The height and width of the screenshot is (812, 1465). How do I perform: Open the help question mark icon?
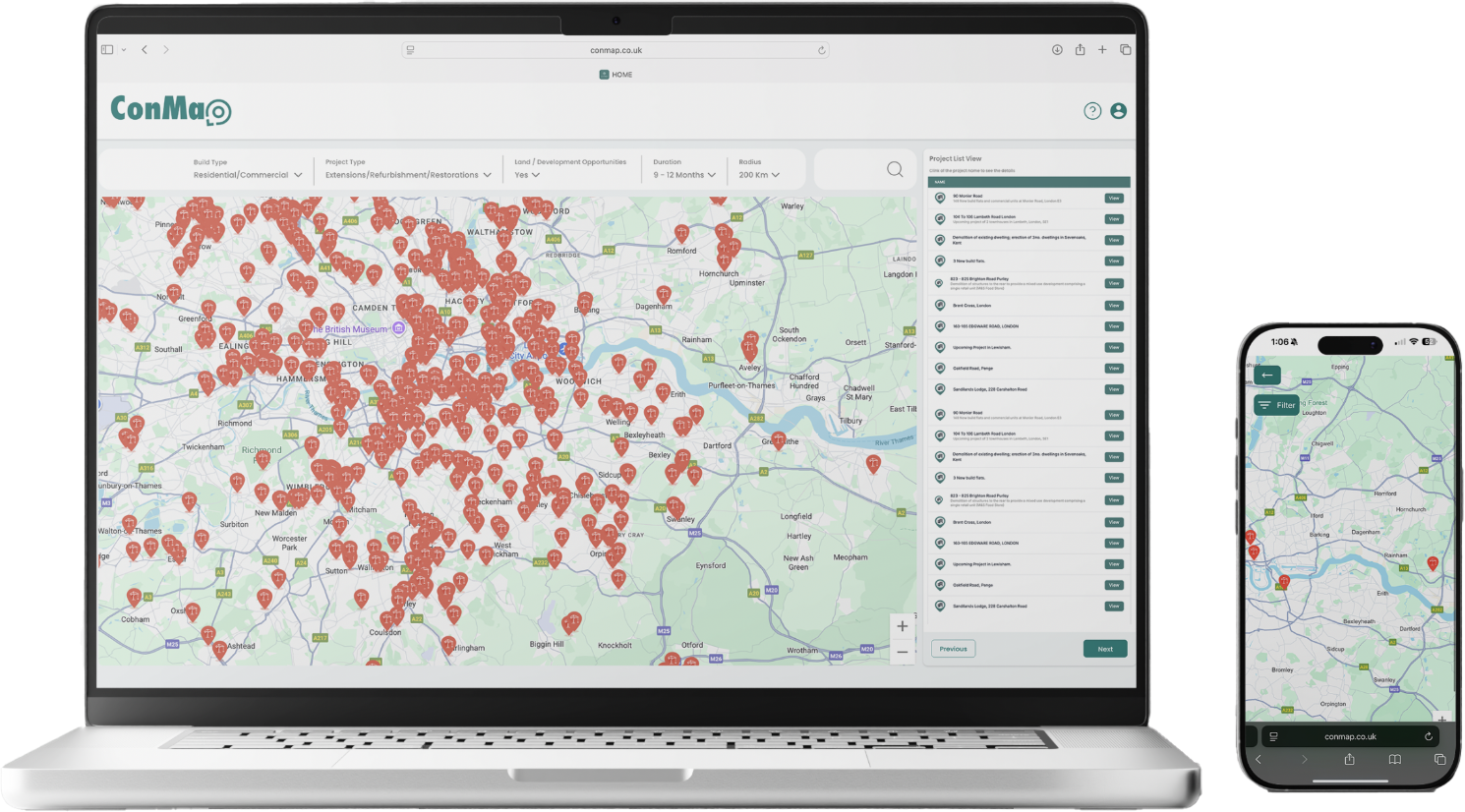coord(1092,111)
